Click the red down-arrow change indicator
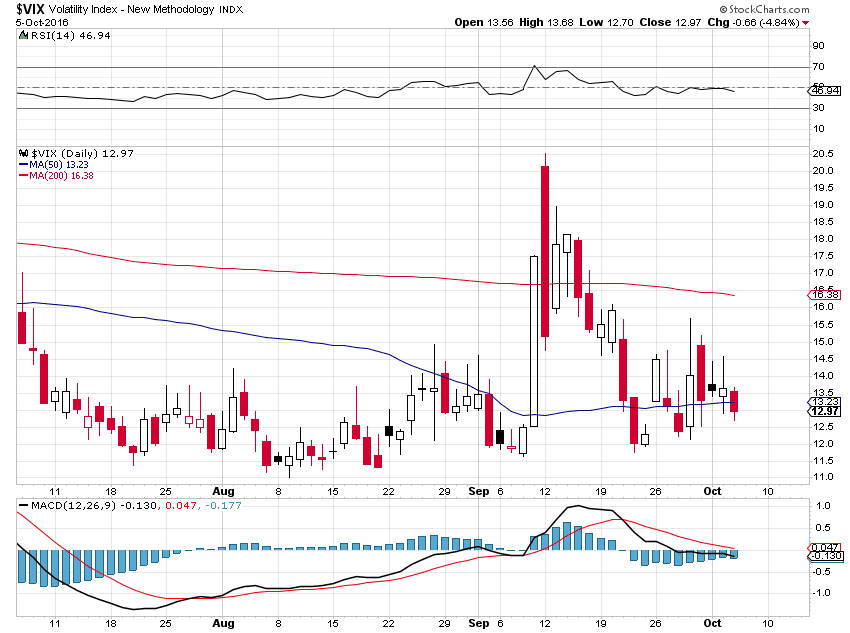Viewport: 850px width, 633px height. click(x=806, y=23)
